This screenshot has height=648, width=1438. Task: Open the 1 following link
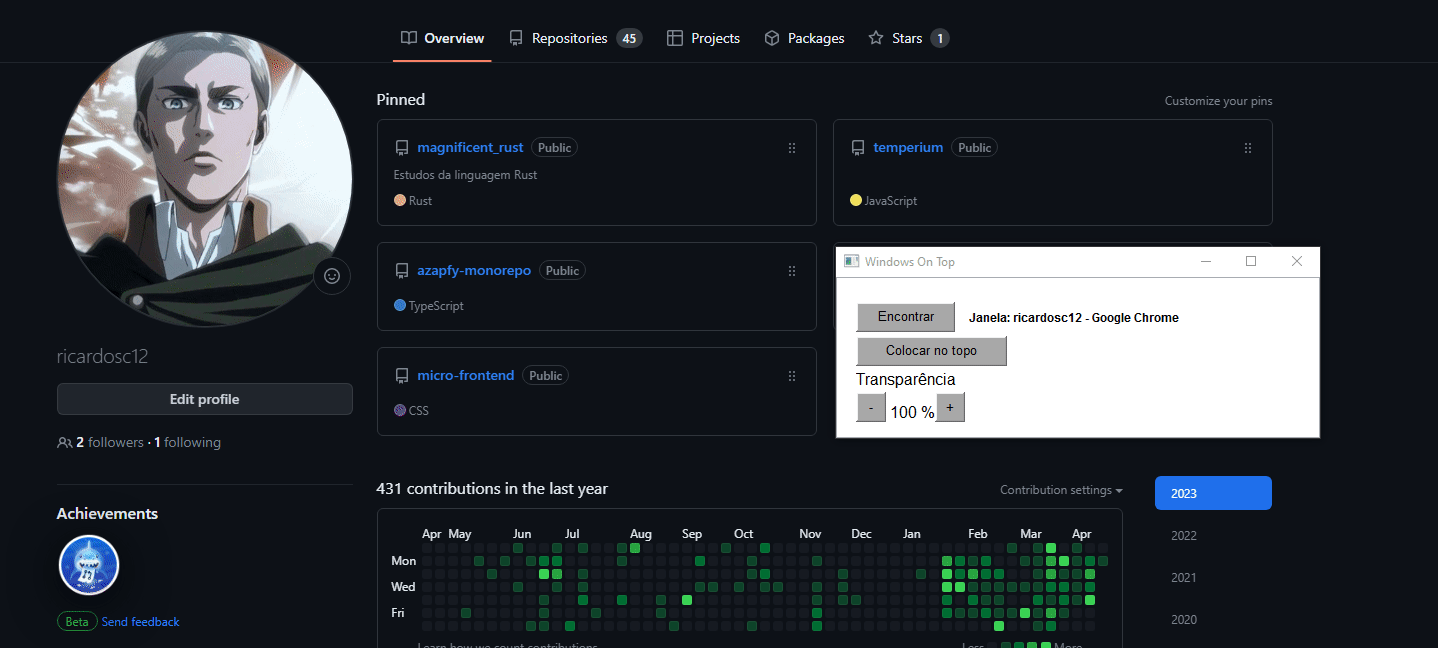point(187,442)
